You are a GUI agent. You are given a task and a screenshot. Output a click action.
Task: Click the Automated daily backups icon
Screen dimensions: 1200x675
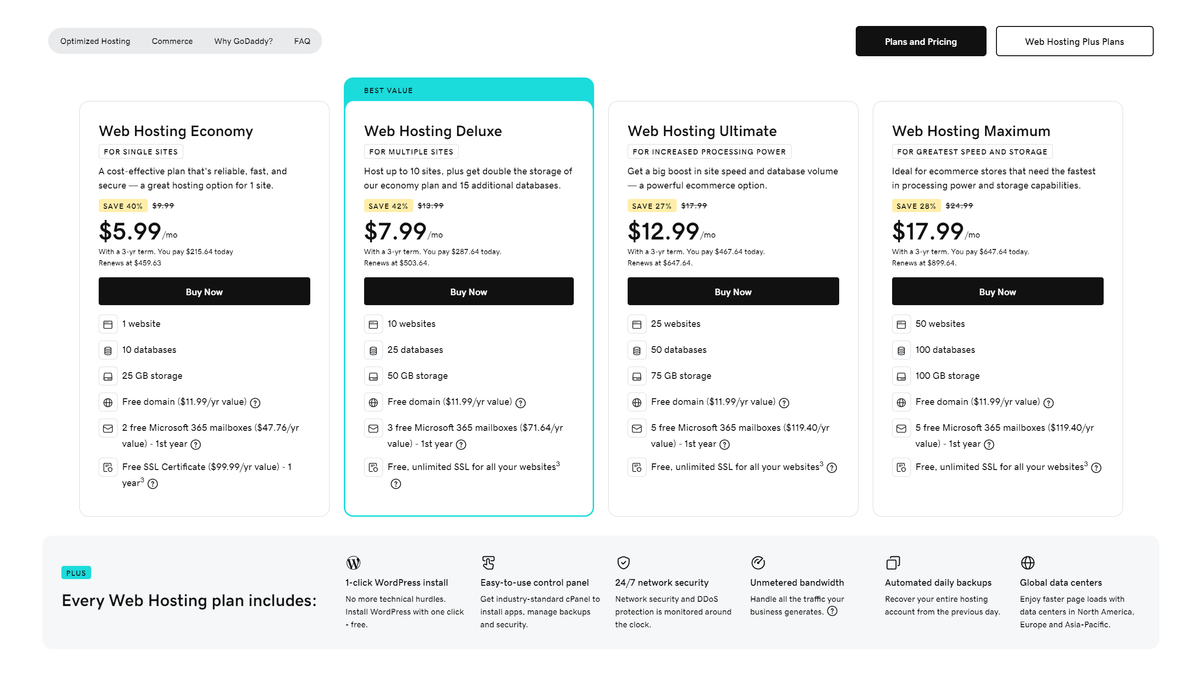click(x=892, y=562)
